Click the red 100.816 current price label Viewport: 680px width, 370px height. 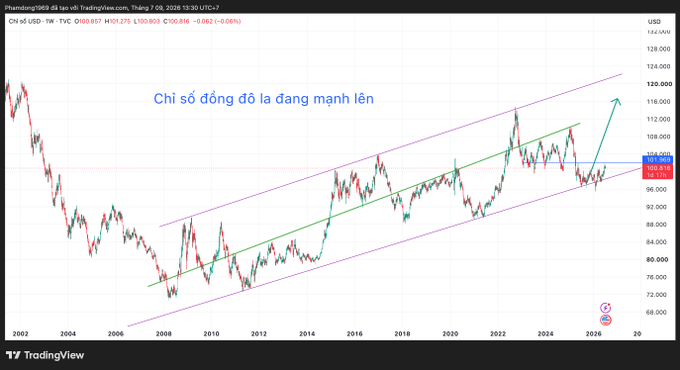click(657, 168)
